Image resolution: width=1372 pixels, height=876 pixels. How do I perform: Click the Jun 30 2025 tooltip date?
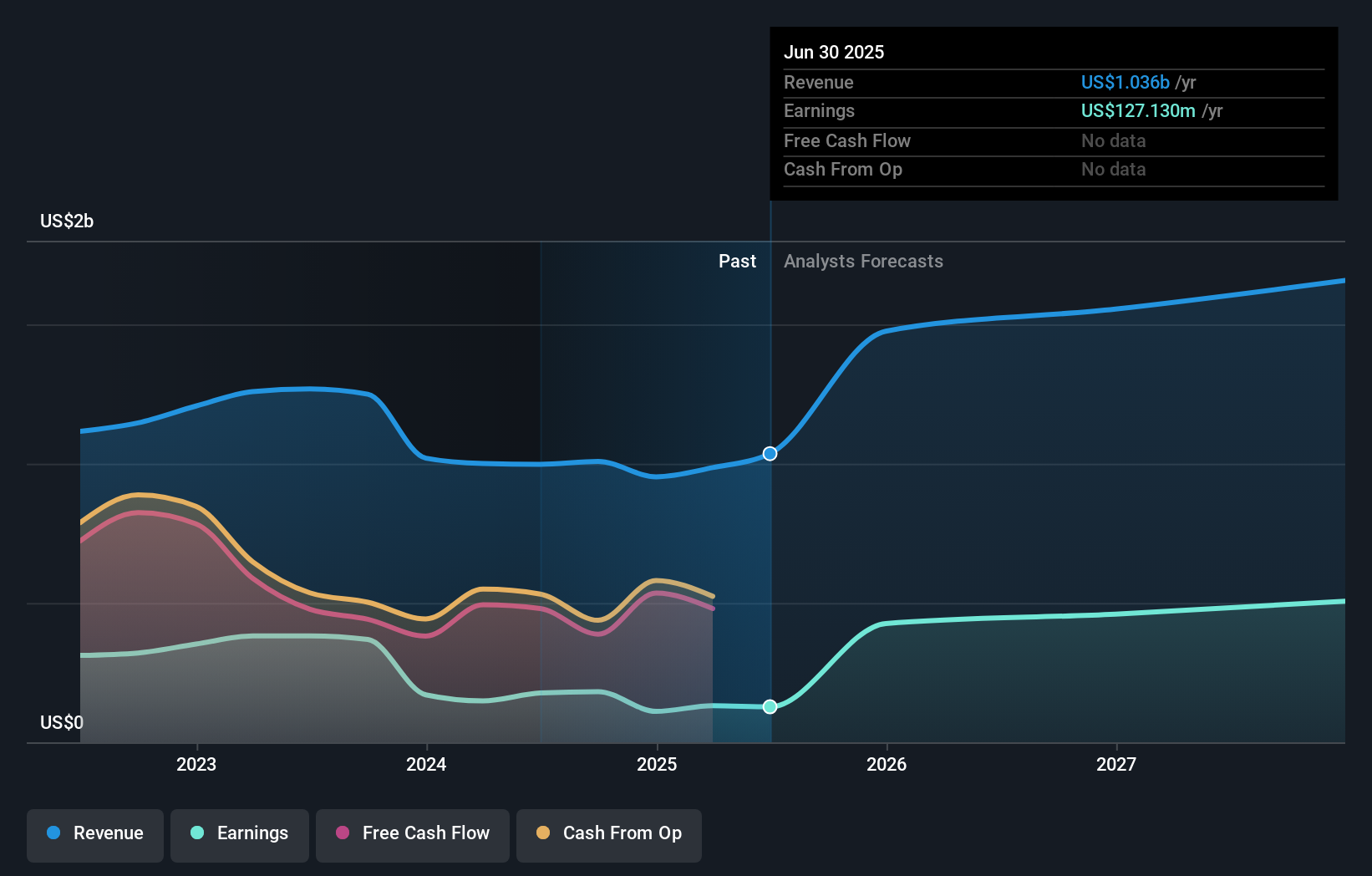pyautogui.click(x=834, y=52)
